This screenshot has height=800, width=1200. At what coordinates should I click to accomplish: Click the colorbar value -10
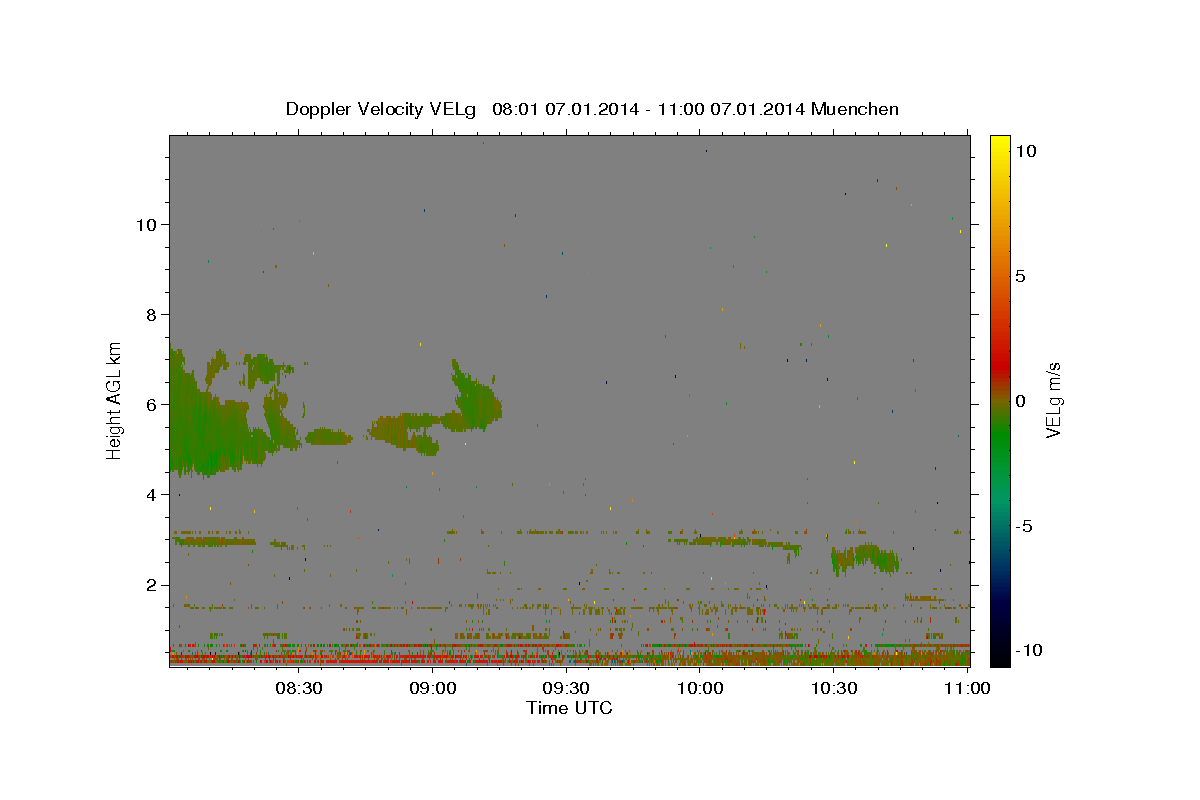click(1028, 650)
